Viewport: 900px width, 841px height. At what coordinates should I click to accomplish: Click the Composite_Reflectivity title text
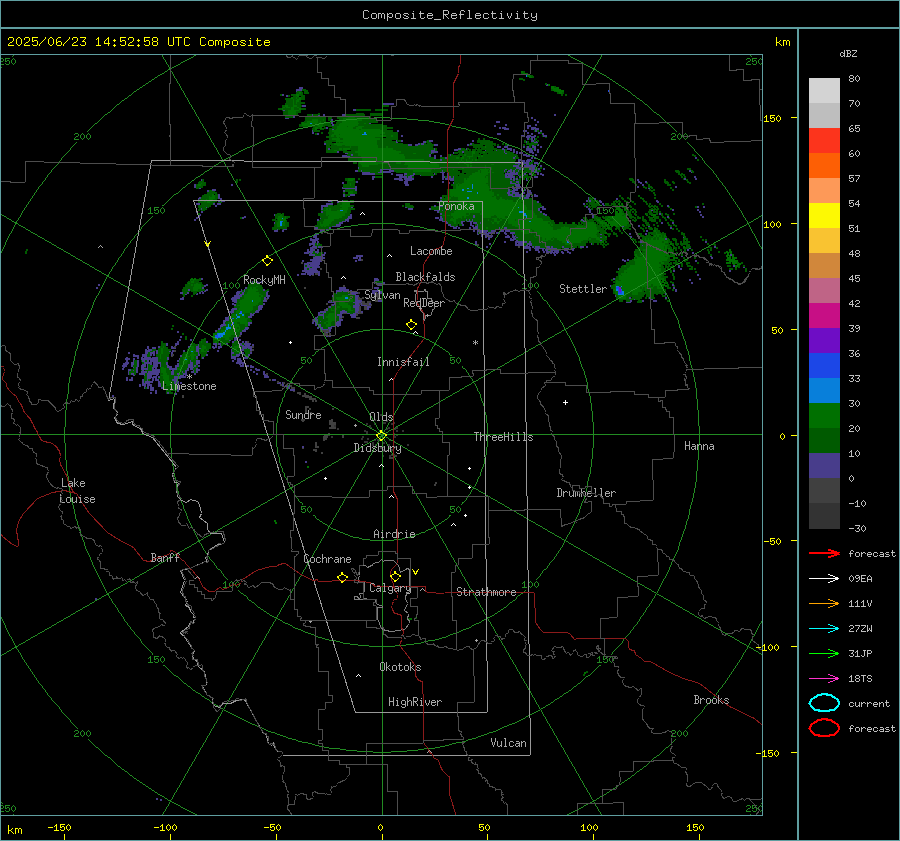450,15
